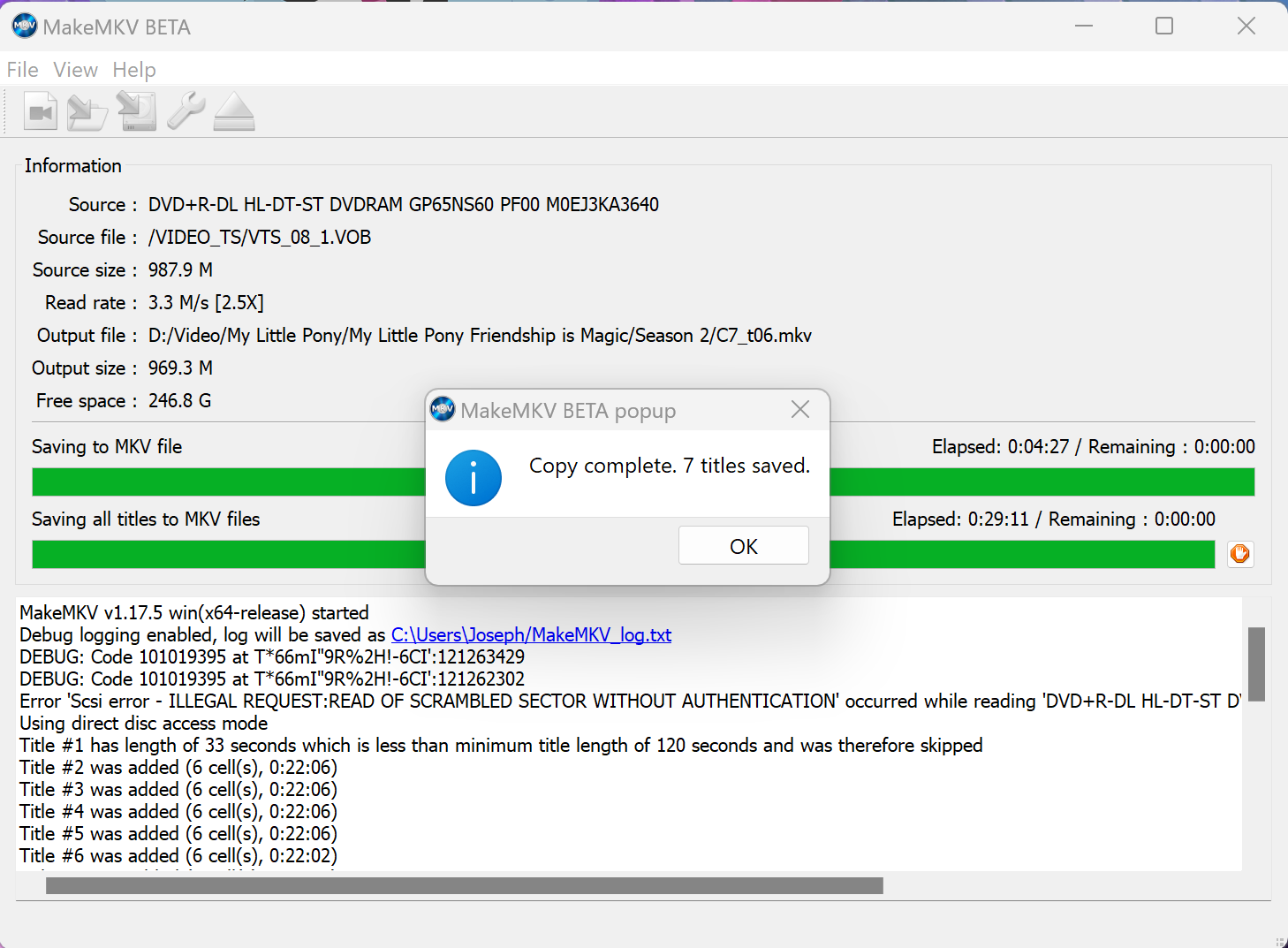Open the View menu

[x=75, y=70]
